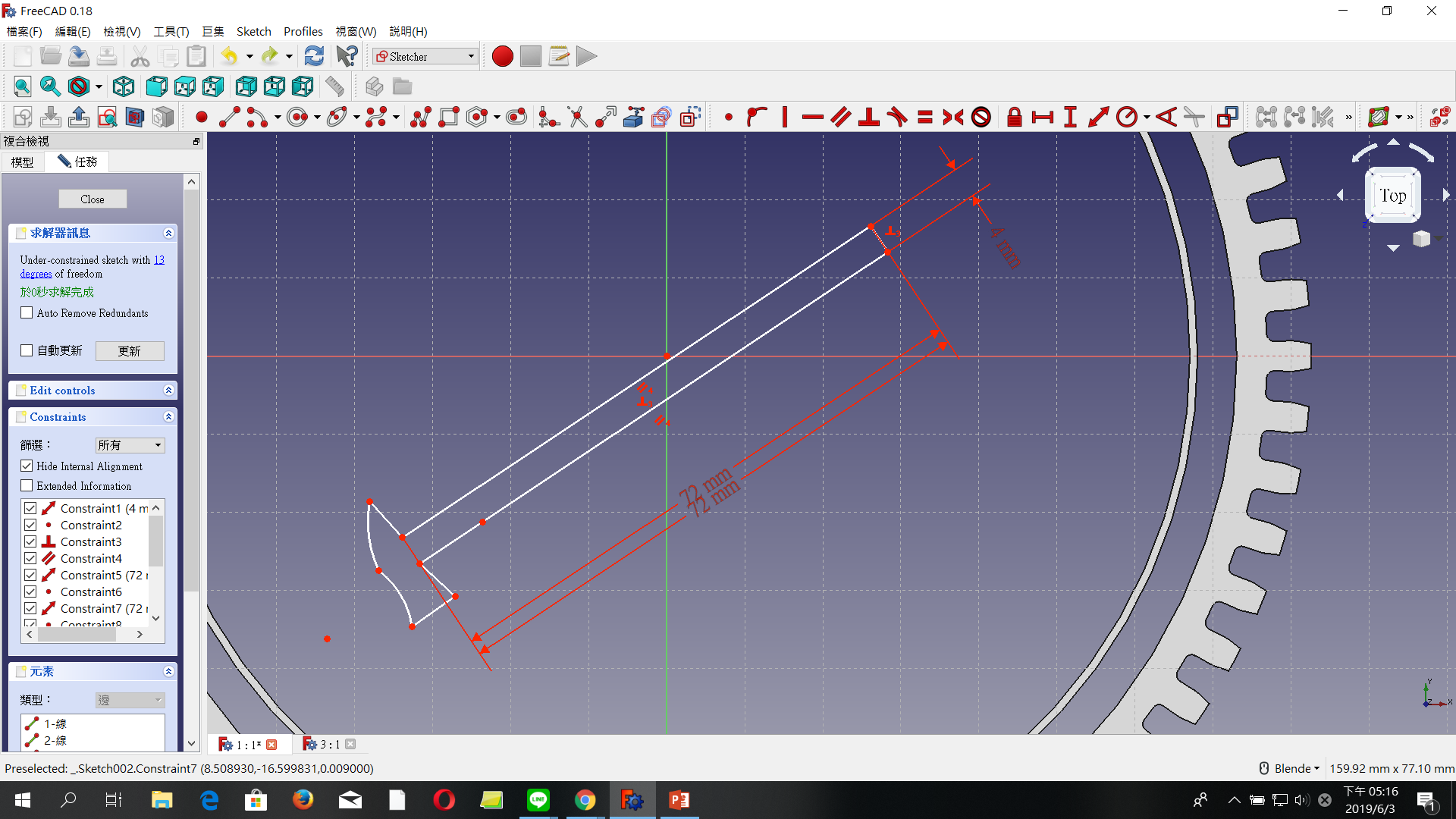Uncheck the Constraint4 checkbox
Image resolution: width=1456 pixels, height=819 pixels.
[30, 558]
